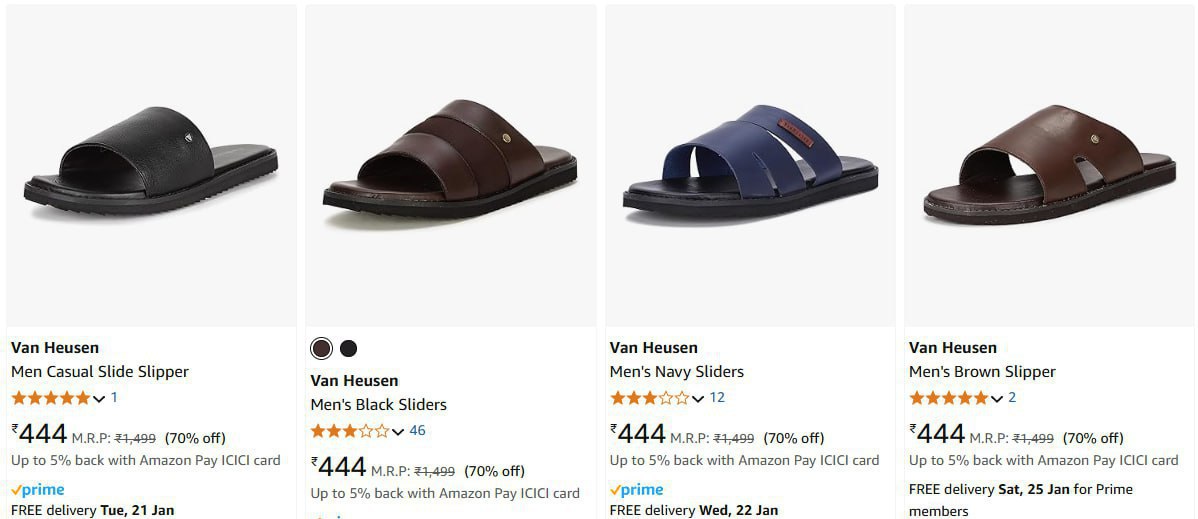
Task: Open the navy blue slider product image
Action: 750,164
